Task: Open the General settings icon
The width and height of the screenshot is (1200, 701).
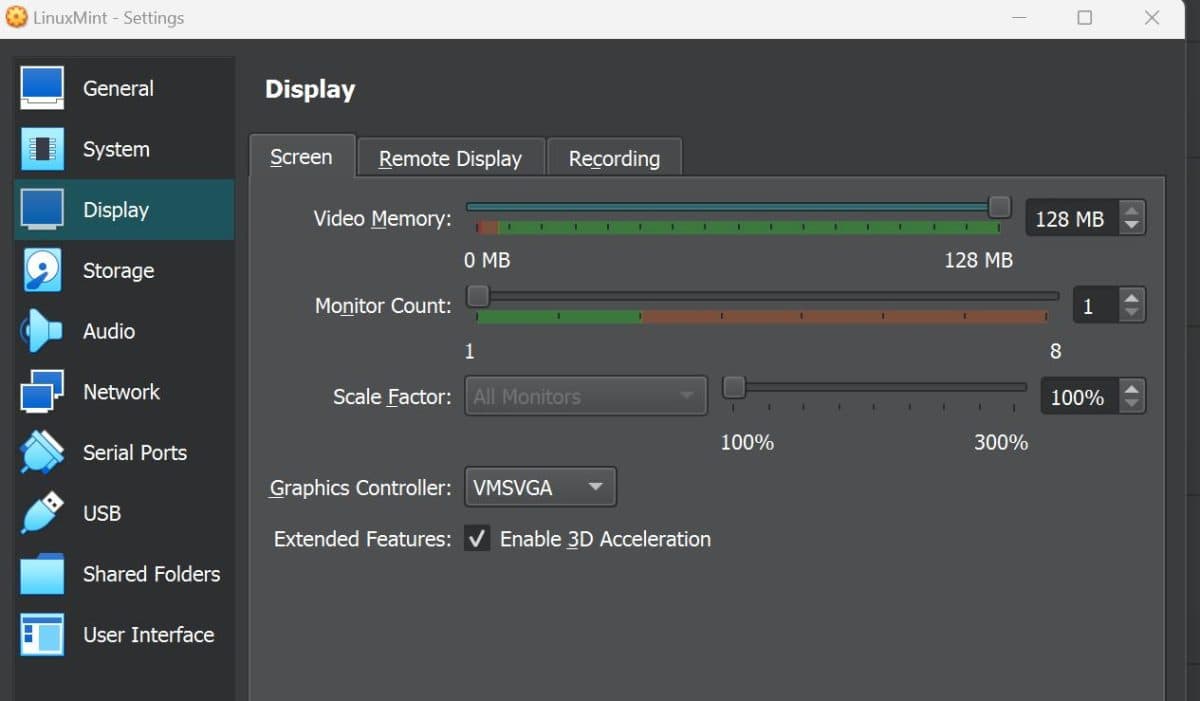Action: (x=42, y=89)
